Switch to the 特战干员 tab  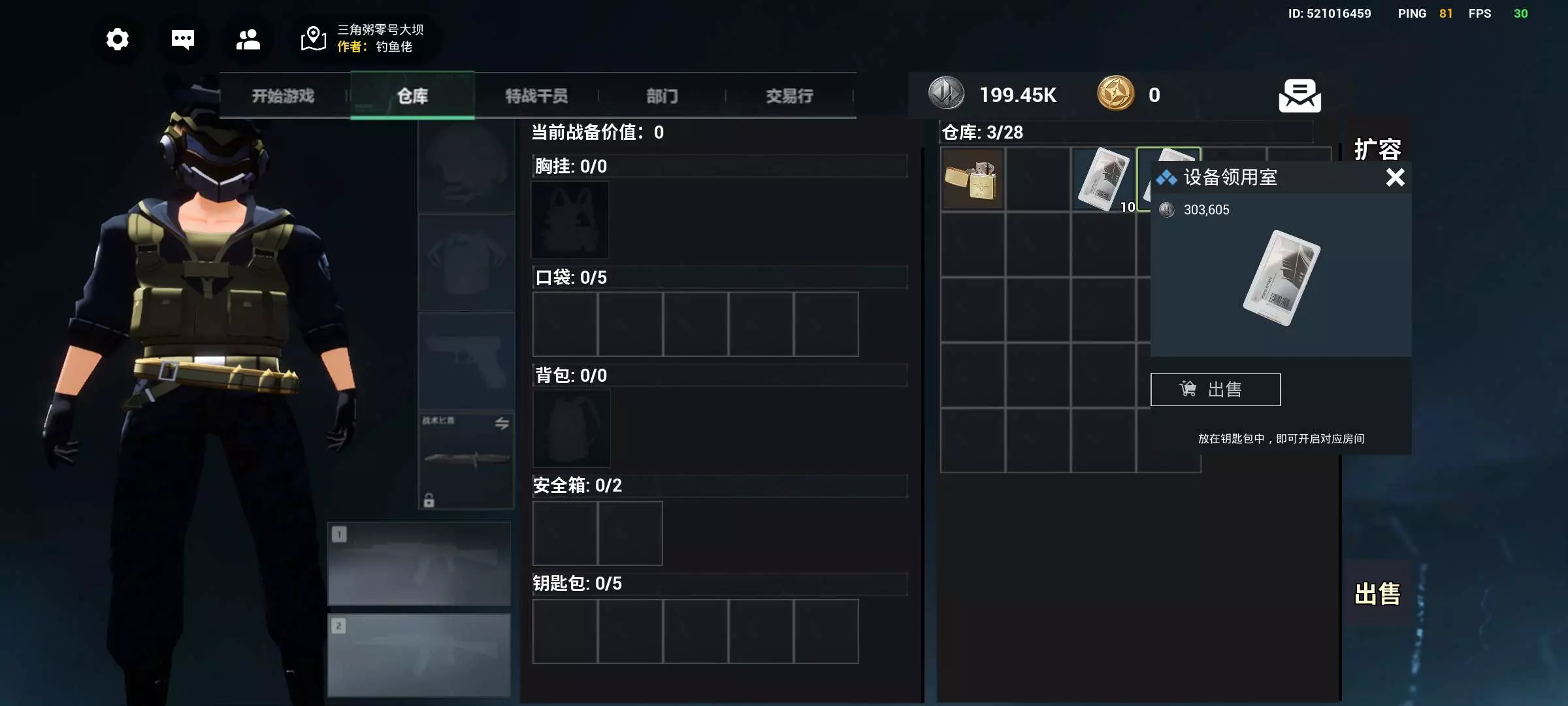(536, 96)
